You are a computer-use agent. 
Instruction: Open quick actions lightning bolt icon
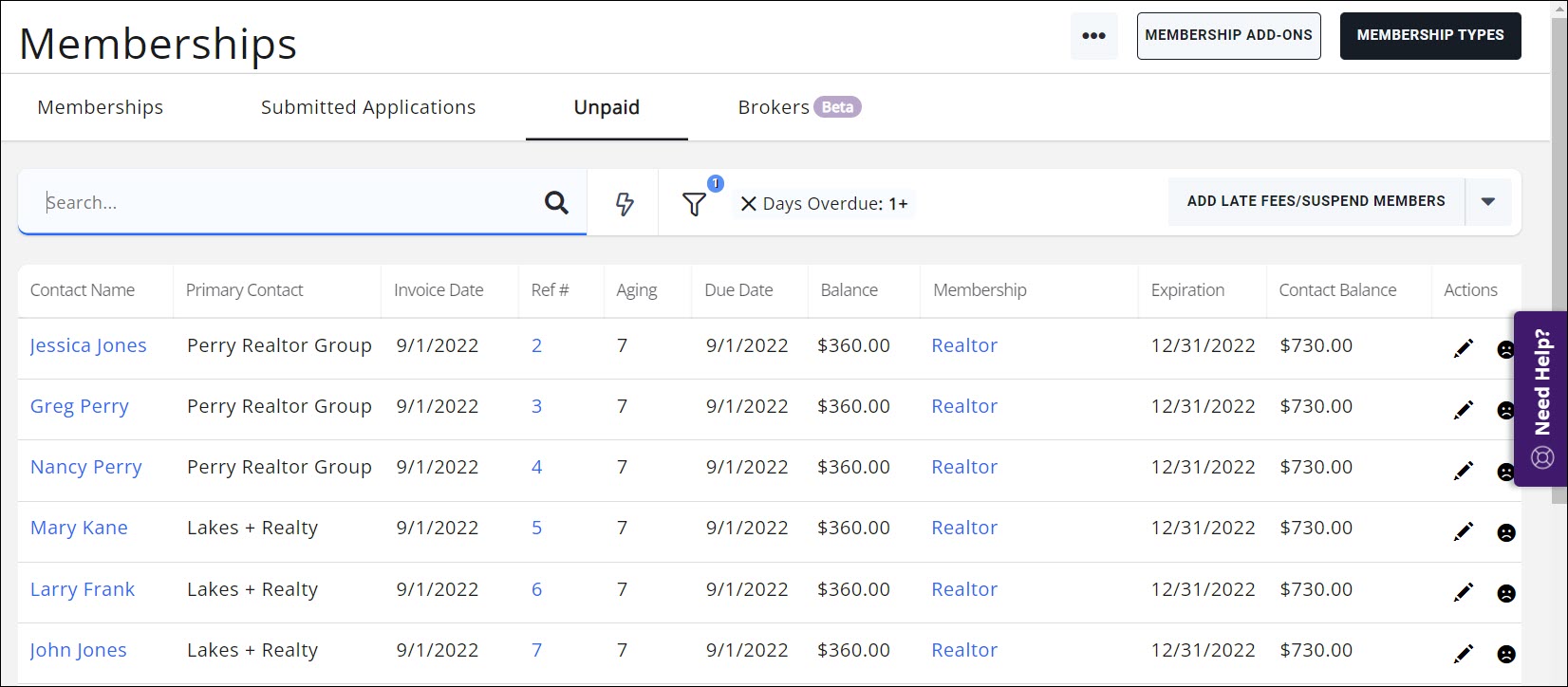624,203
